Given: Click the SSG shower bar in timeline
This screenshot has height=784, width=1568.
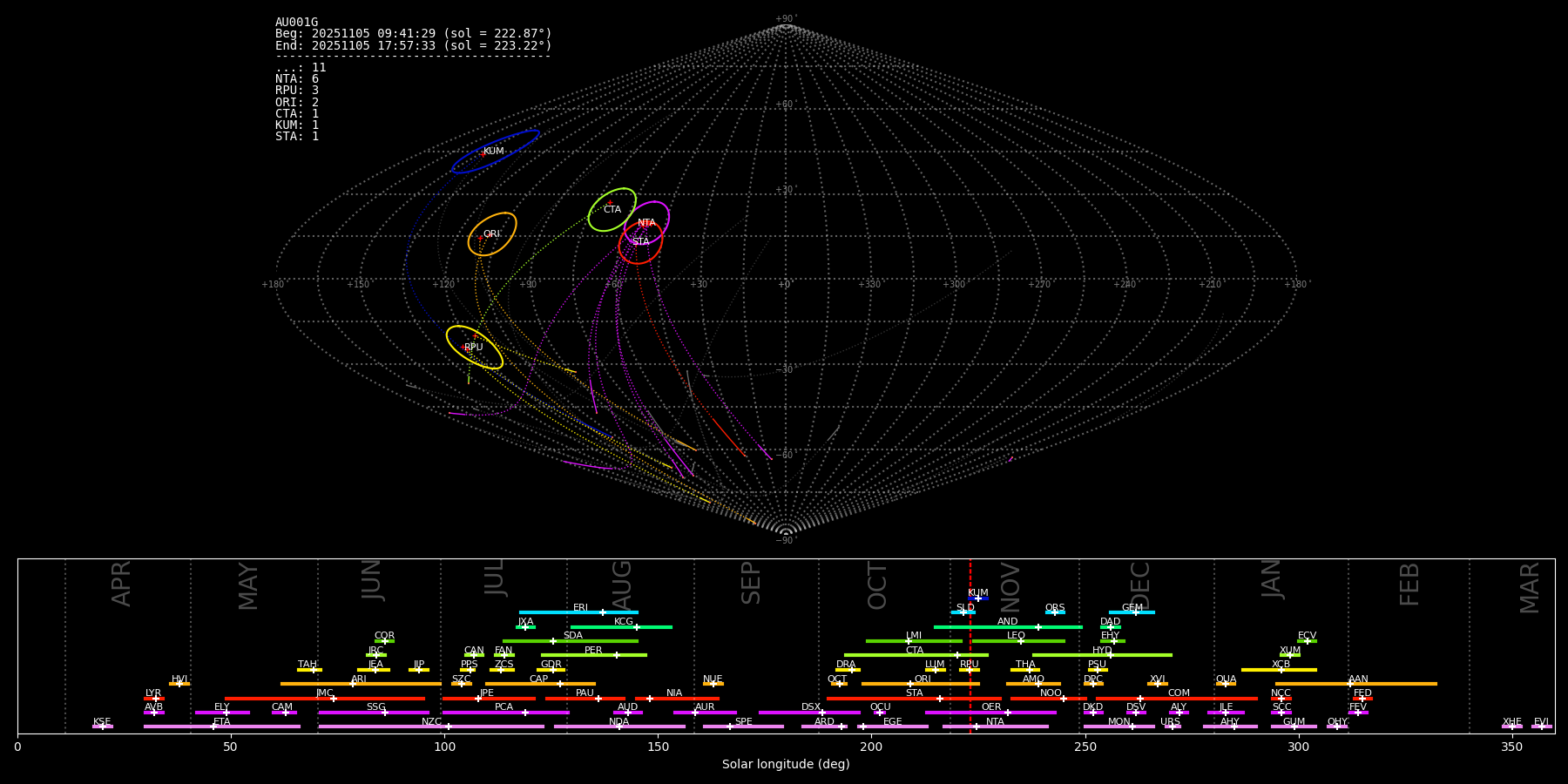Looking at the screenshot, I should click(x=374, y=713).
